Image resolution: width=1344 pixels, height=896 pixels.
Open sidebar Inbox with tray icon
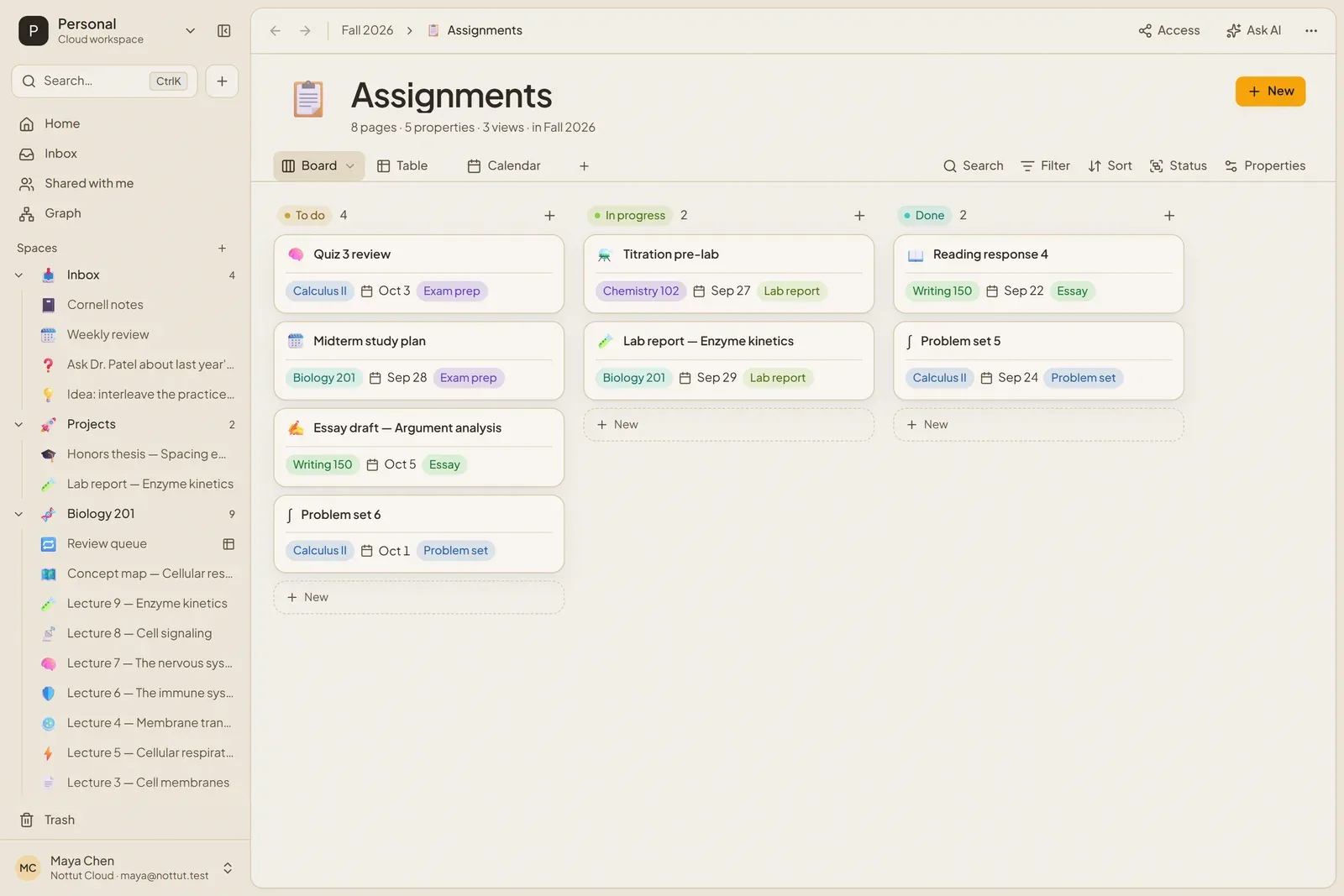[x=125, y=154]
